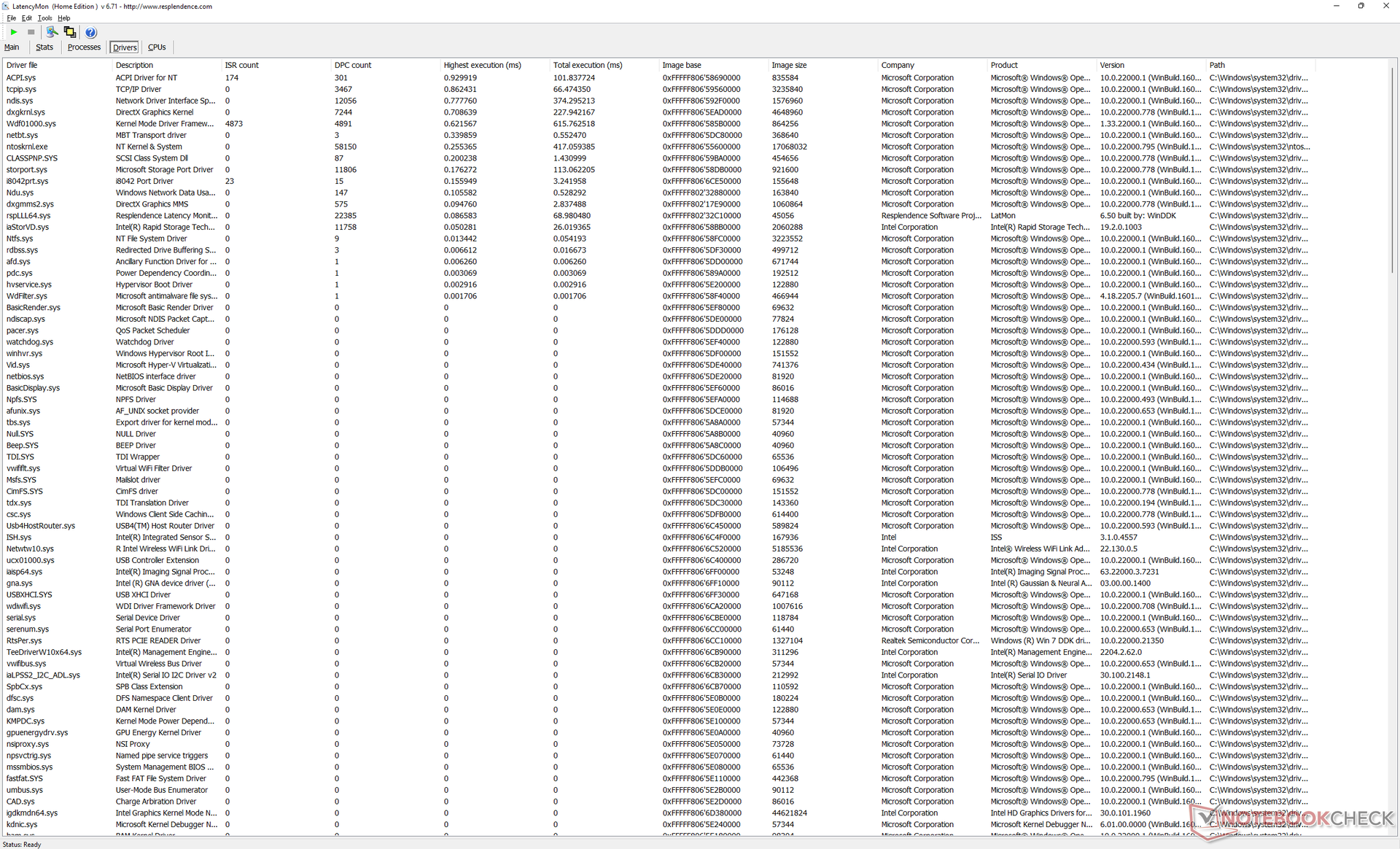Open the Tools menu
This screenshot has width=1400, height=849.
(44, 18)
